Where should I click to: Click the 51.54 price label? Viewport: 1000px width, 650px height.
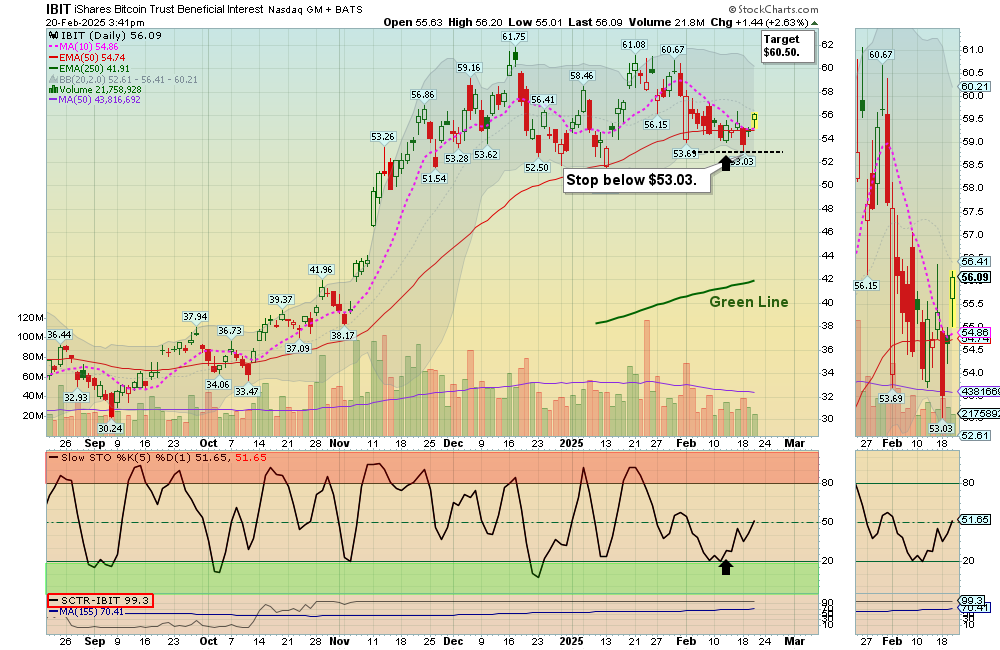[434, 179]
